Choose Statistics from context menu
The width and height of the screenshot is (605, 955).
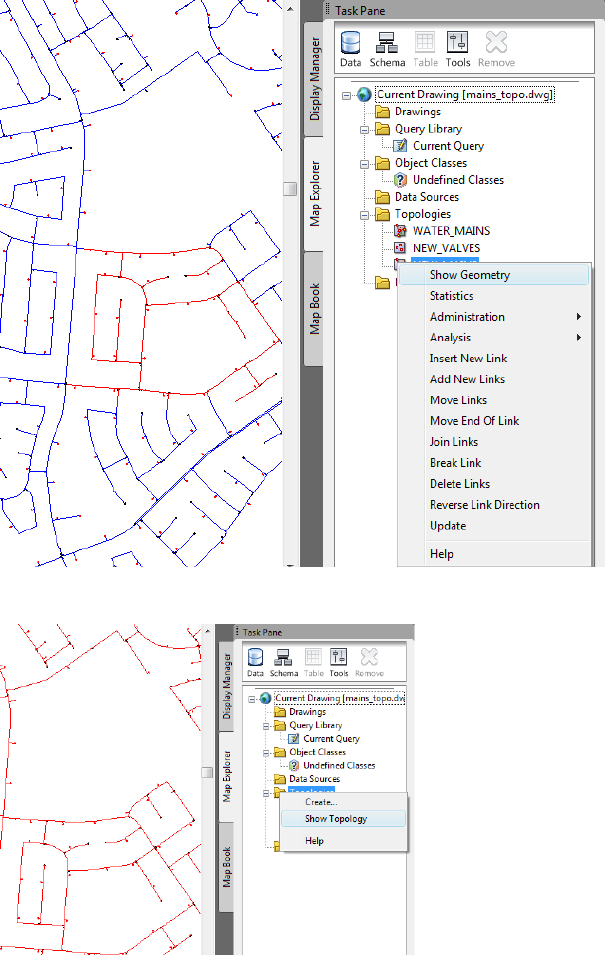pos(494,295)
